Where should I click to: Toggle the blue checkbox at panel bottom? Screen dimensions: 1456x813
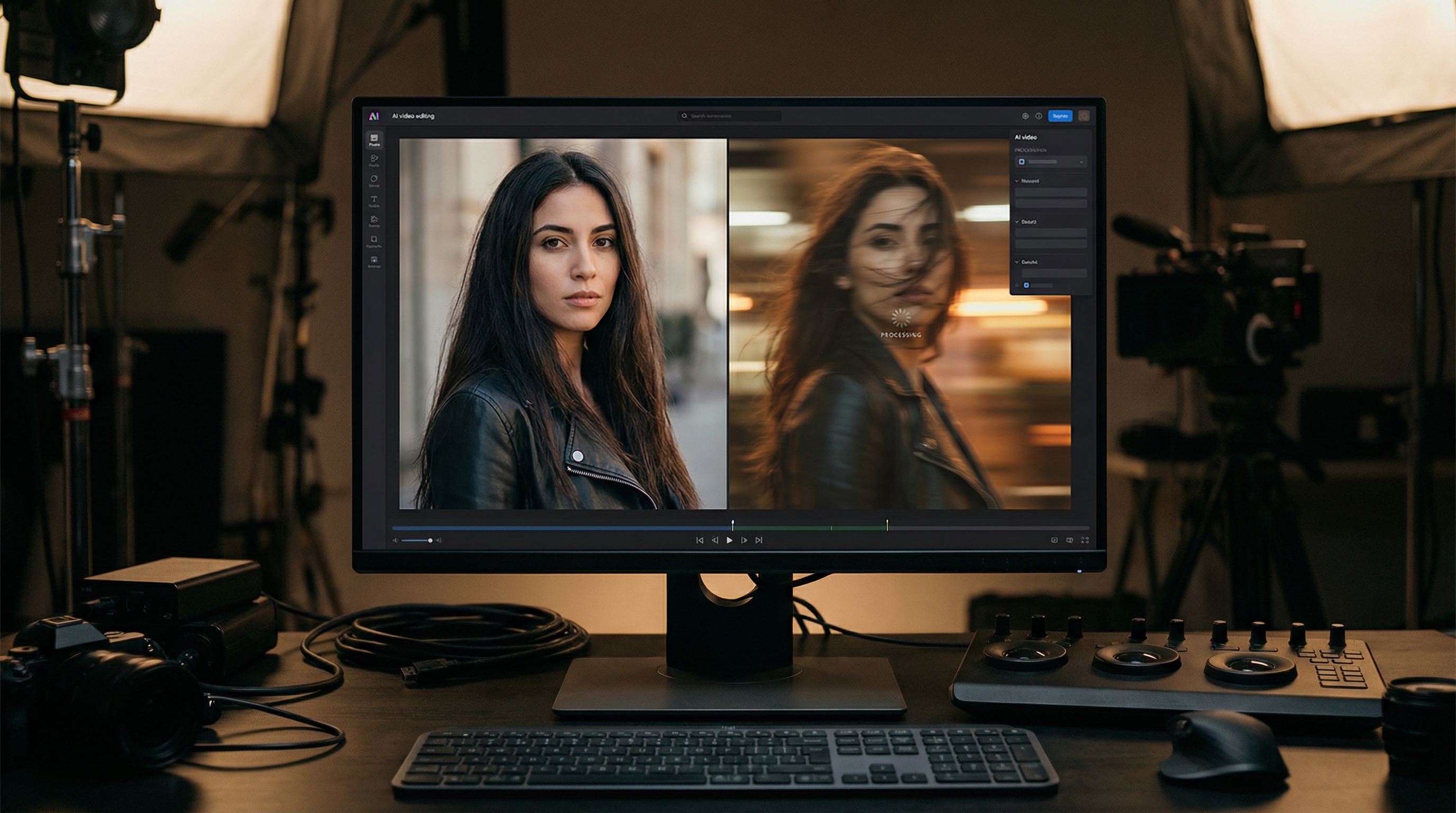1026,285
